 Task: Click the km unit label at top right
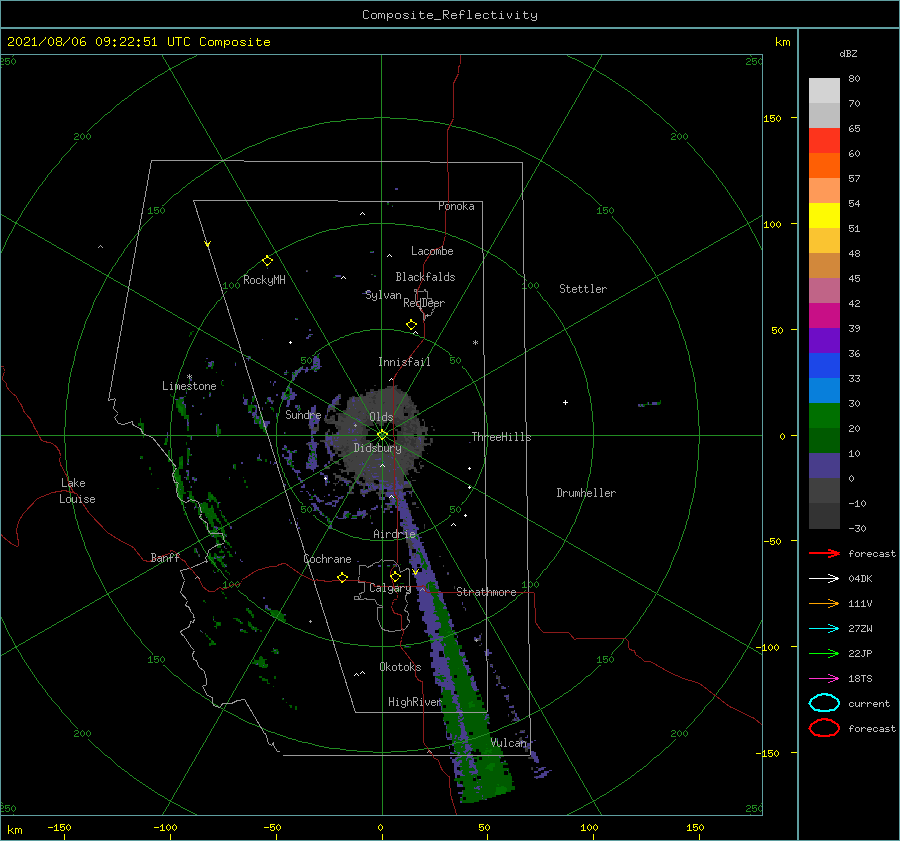click(782, 42)
